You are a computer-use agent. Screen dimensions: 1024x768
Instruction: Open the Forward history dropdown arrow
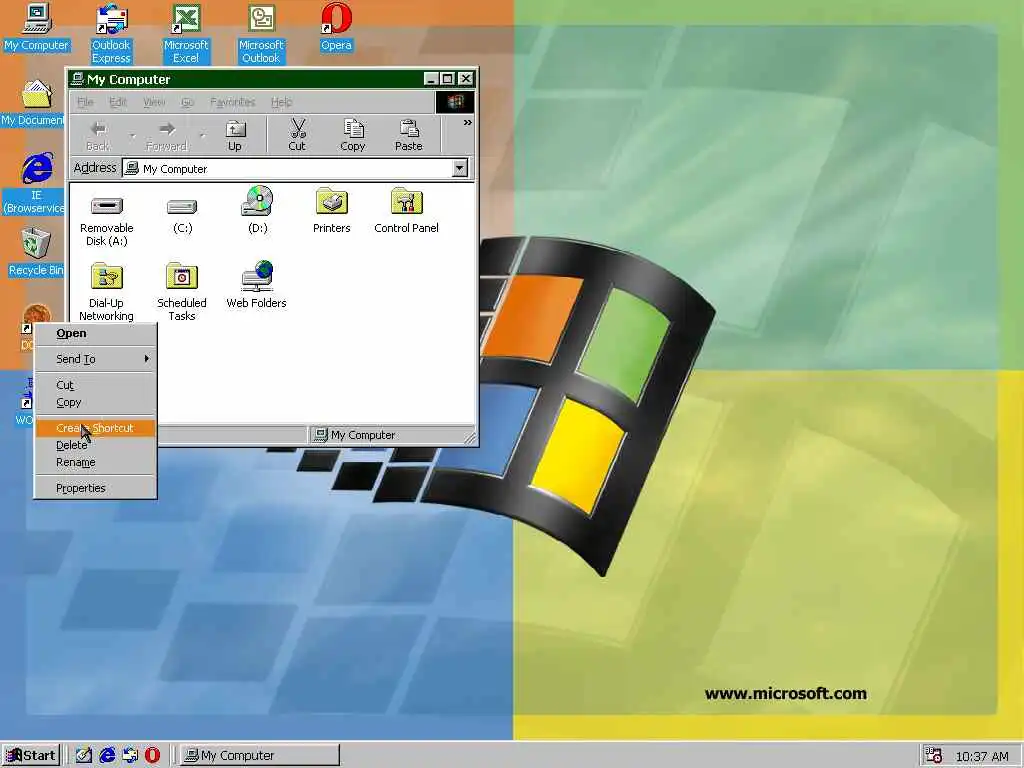202,136
